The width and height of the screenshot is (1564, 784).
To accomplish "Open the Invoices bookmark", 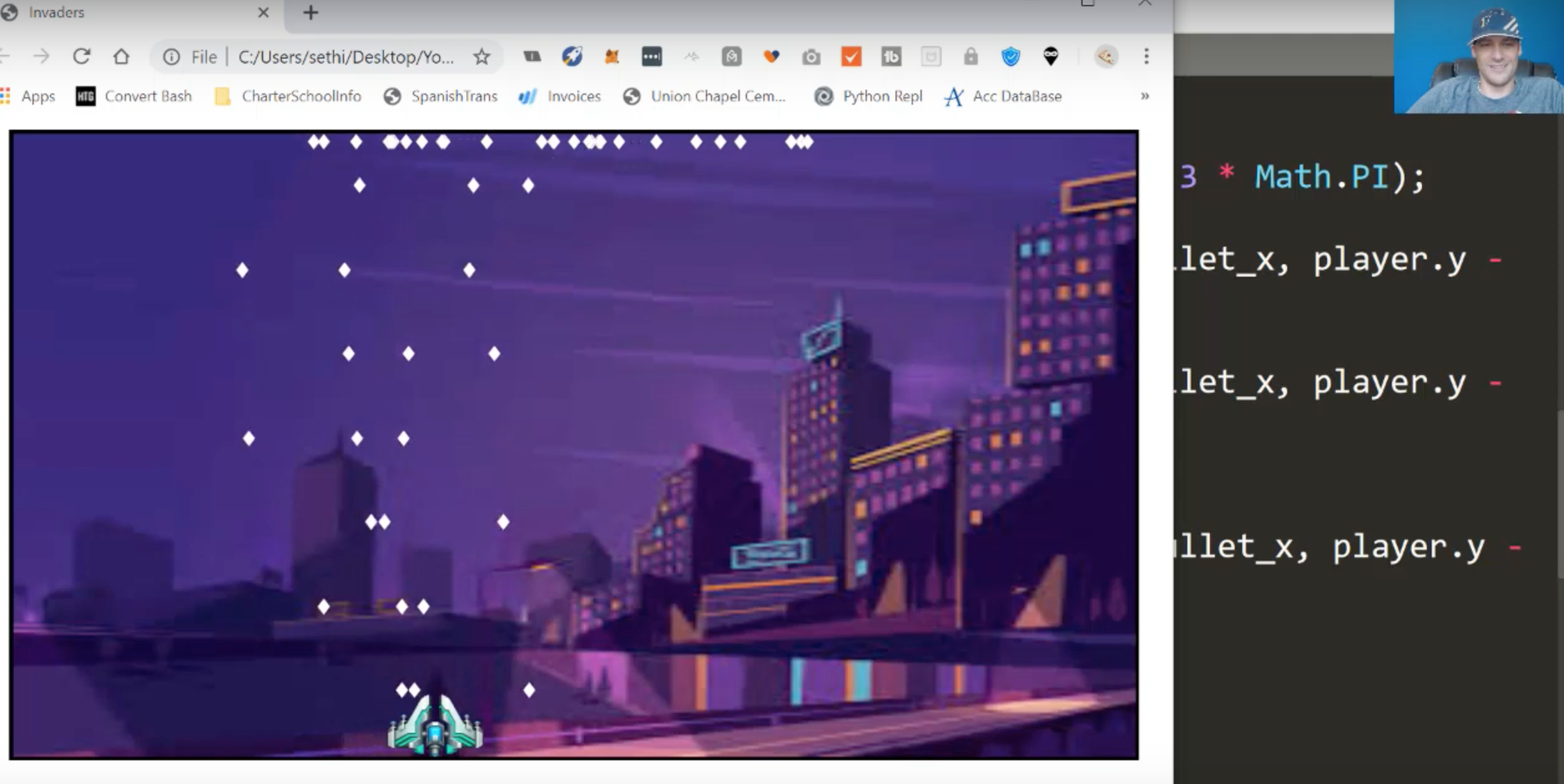I will click(x=560, y=96).
